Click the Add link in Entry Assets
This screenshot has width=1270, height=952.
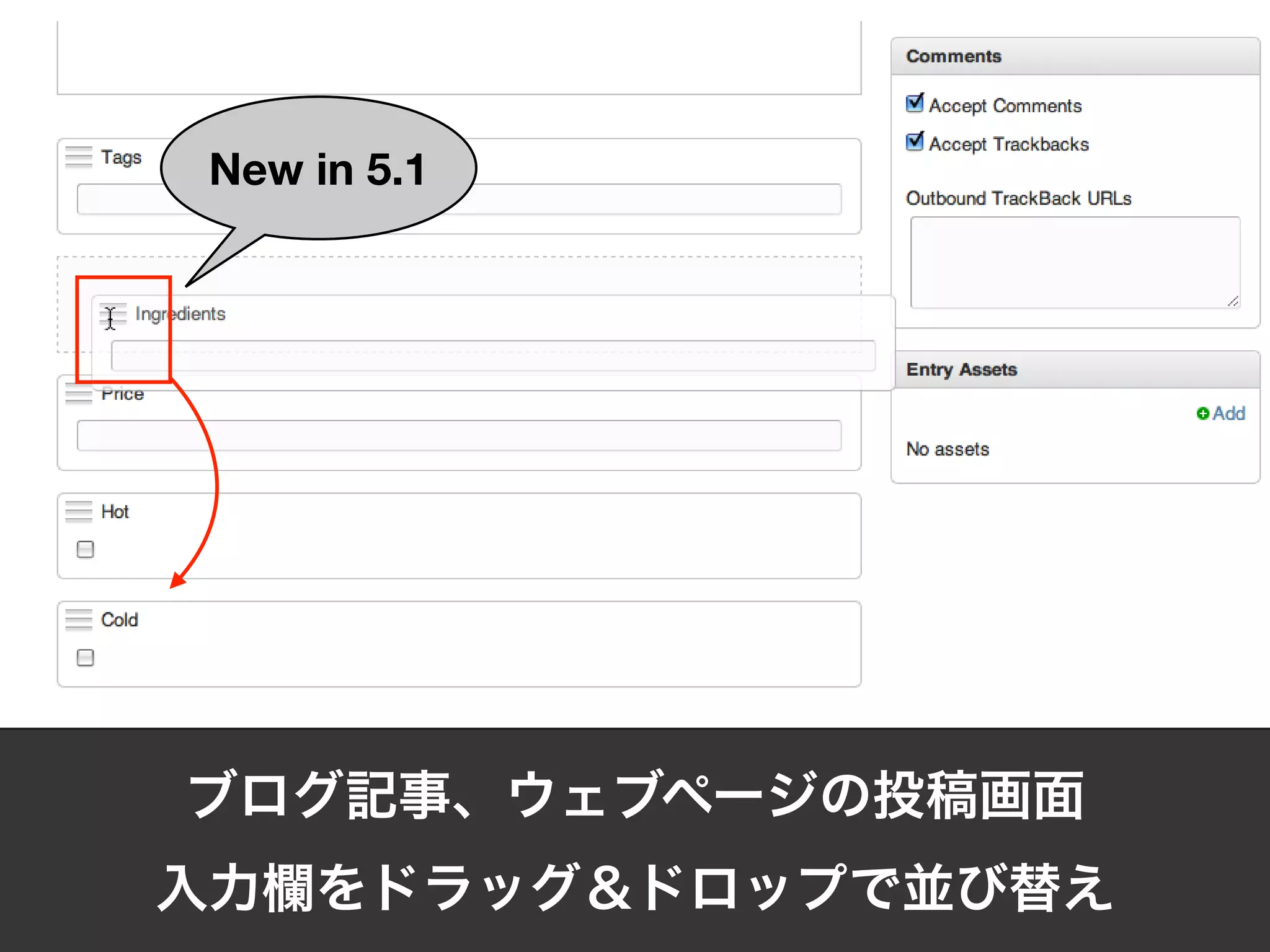click(x=1228, y=413)
